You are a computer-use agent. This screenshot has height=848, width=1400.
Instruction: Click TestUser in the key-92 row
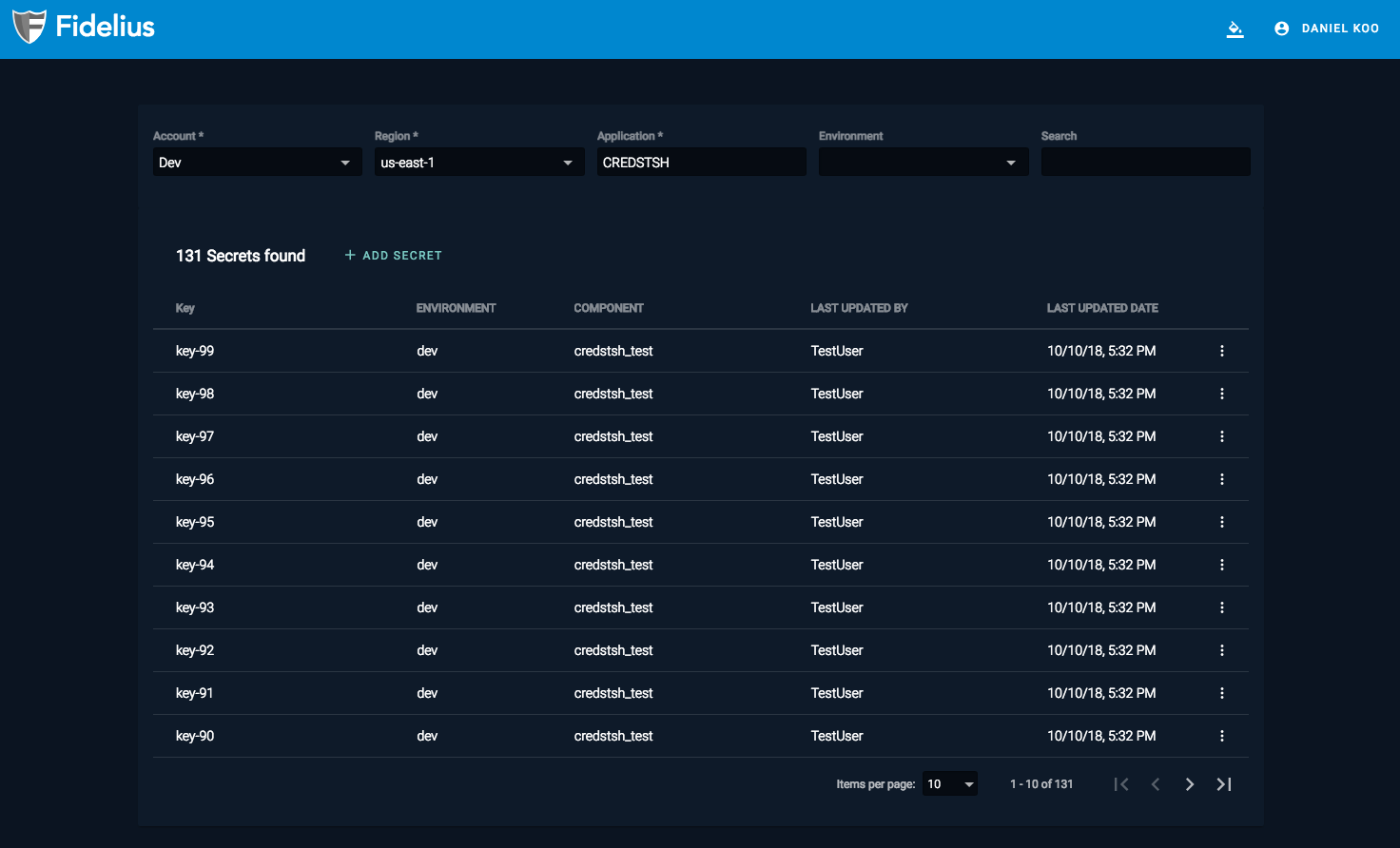click(837, 650)
